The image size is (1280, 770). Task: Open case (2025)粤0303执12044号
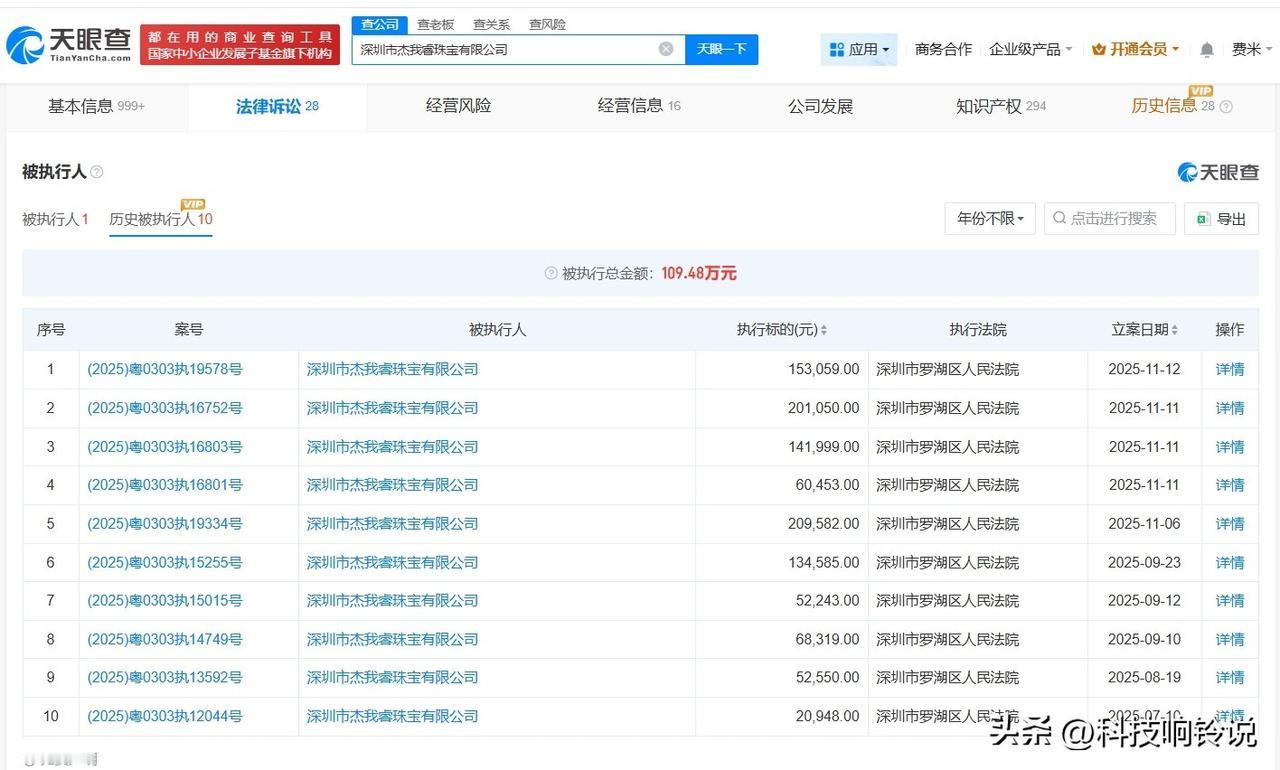(165, 717)
